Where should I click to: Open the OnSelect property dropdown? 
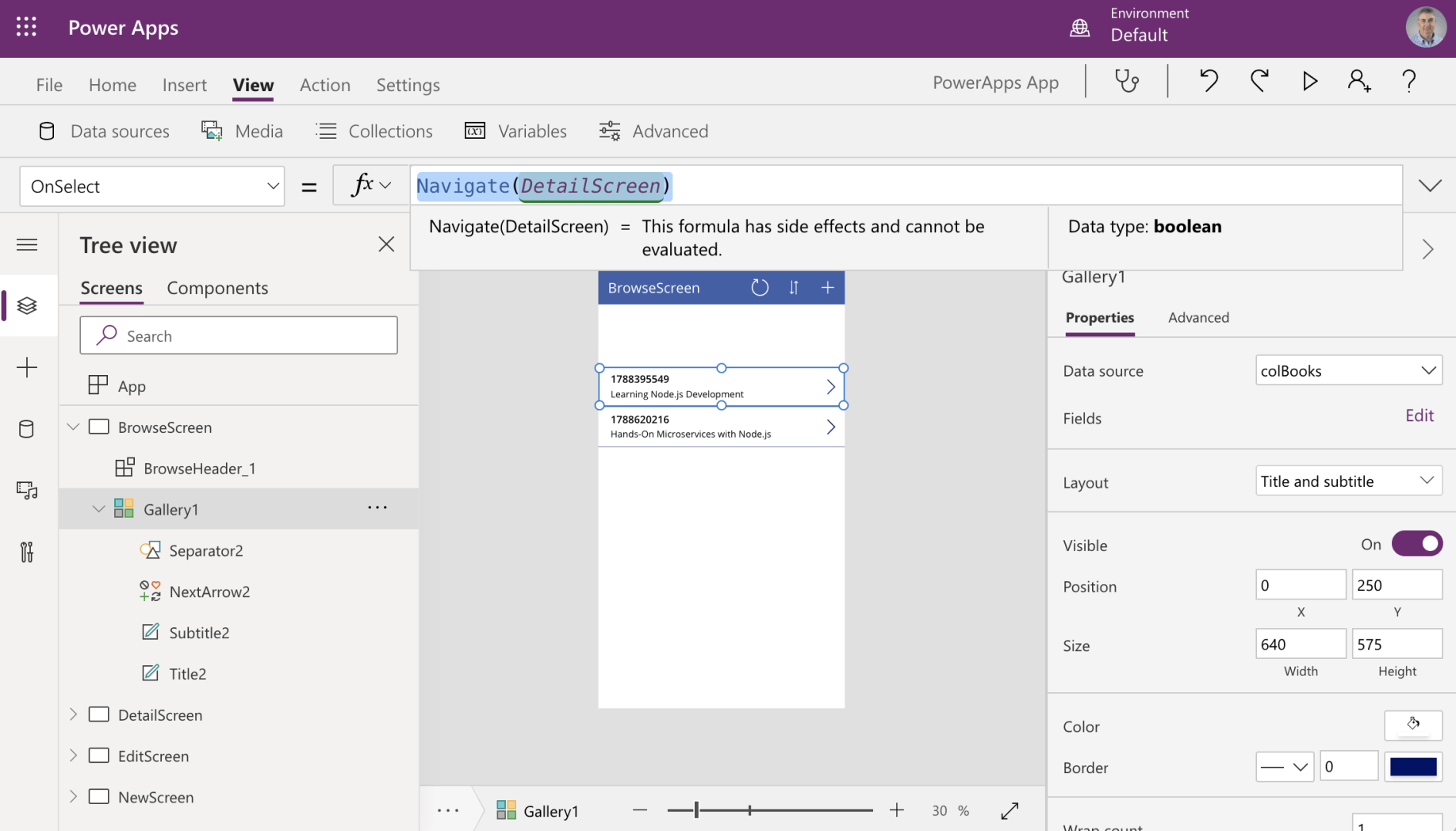coord(152,186)
